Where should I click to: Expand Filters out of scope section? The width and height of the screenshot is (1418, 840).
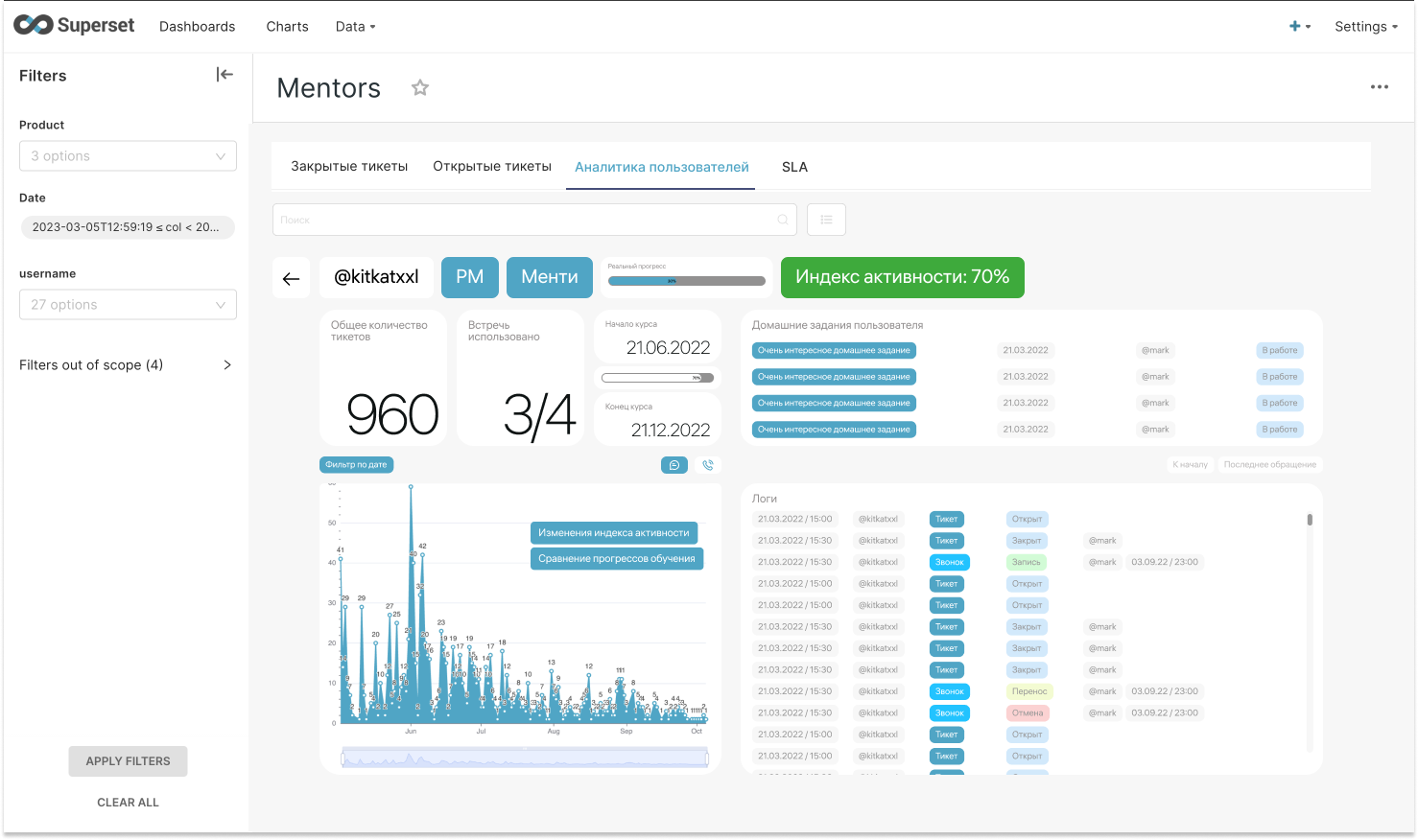tap(126, 365)
